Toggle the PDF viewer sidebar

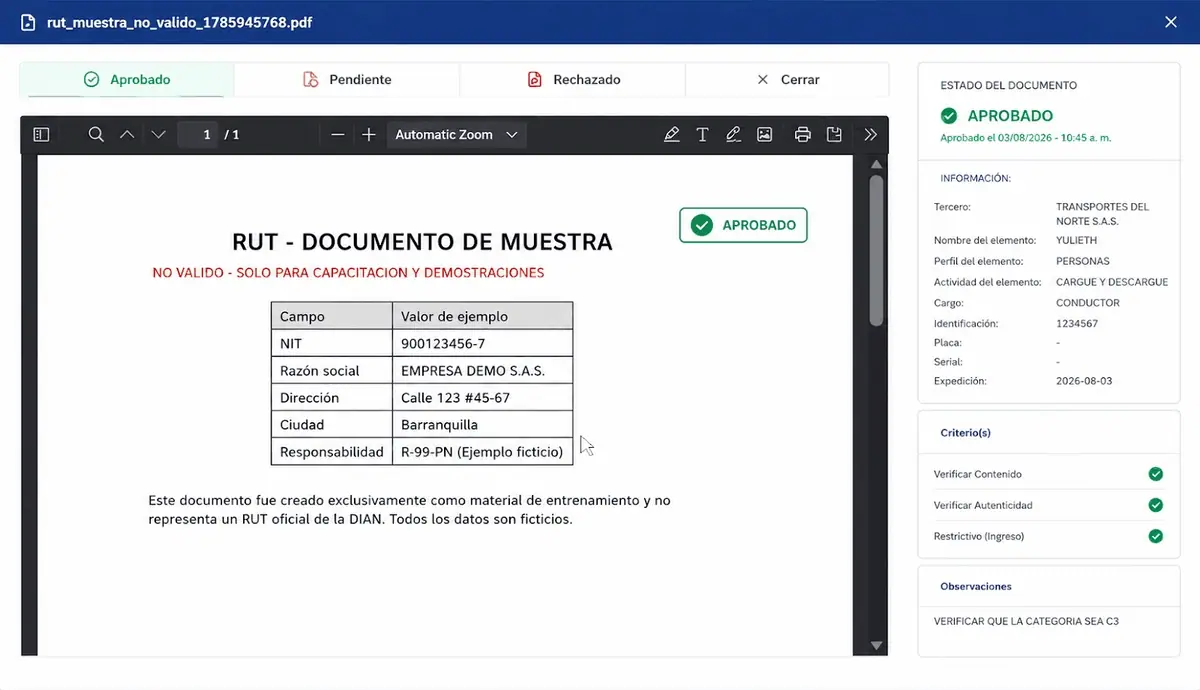point(41,134)
